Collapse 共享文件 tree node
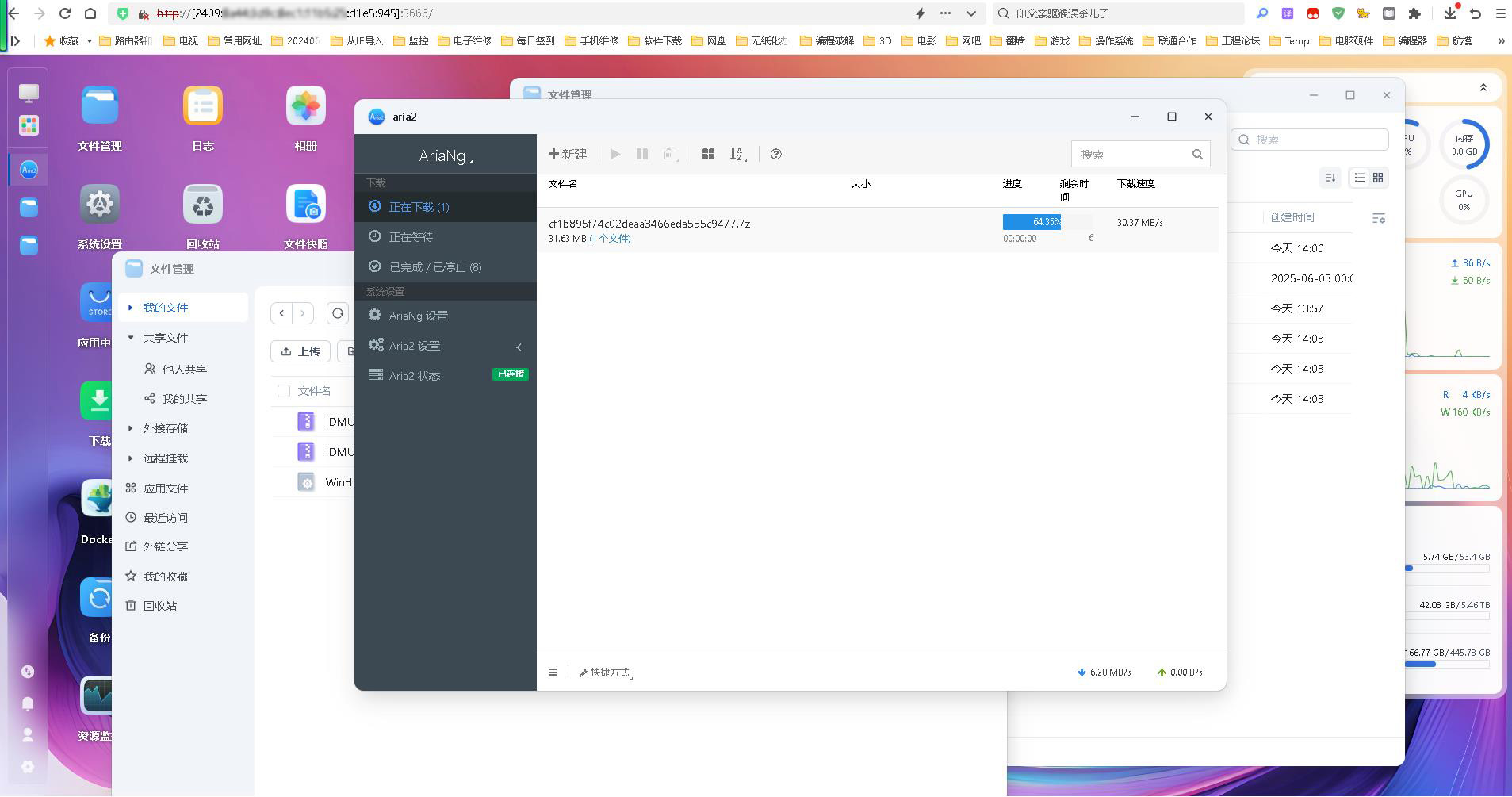 tap(131, 338)
